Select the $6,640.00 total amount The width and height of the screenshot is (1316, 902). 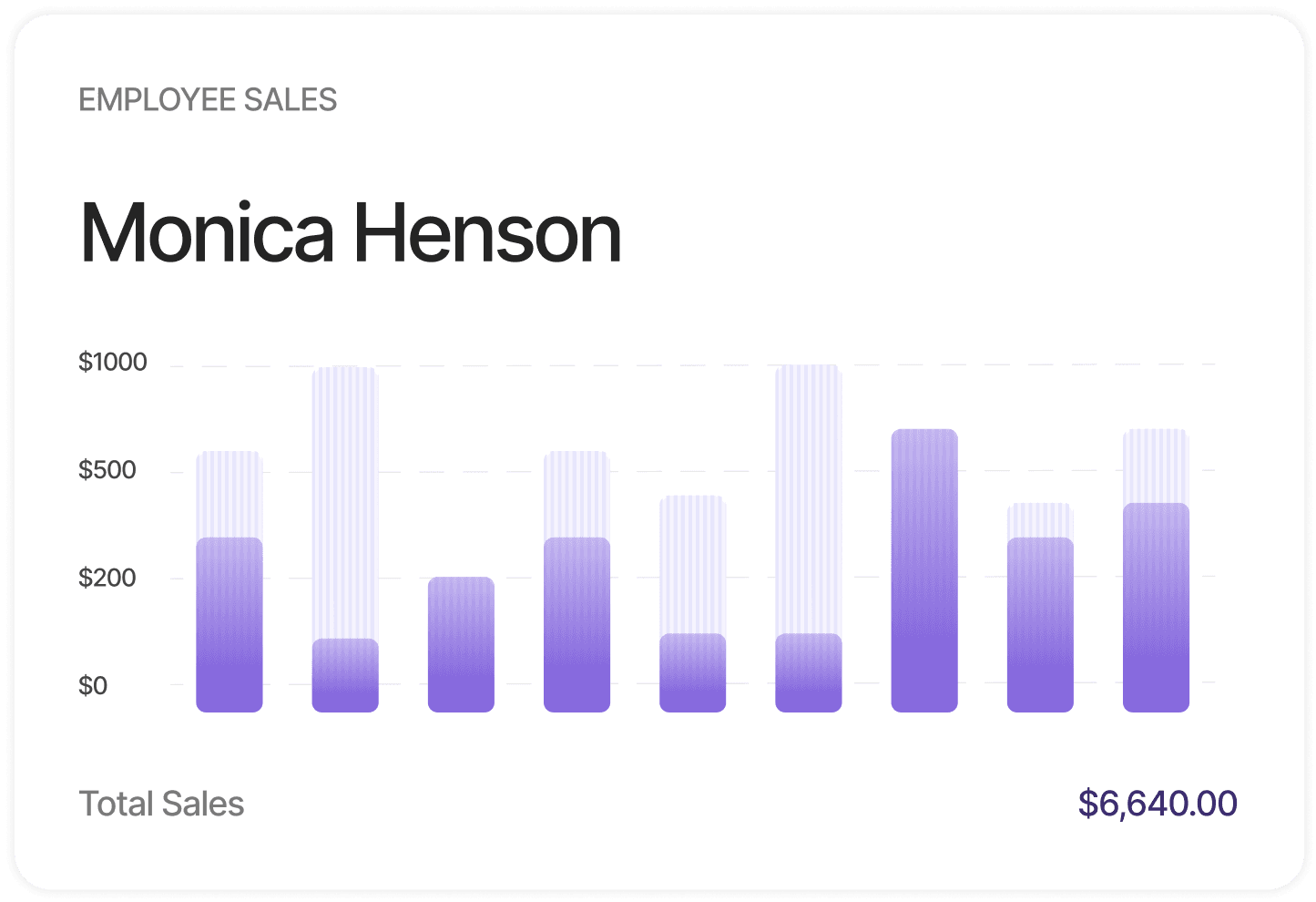pos(1158,804)
